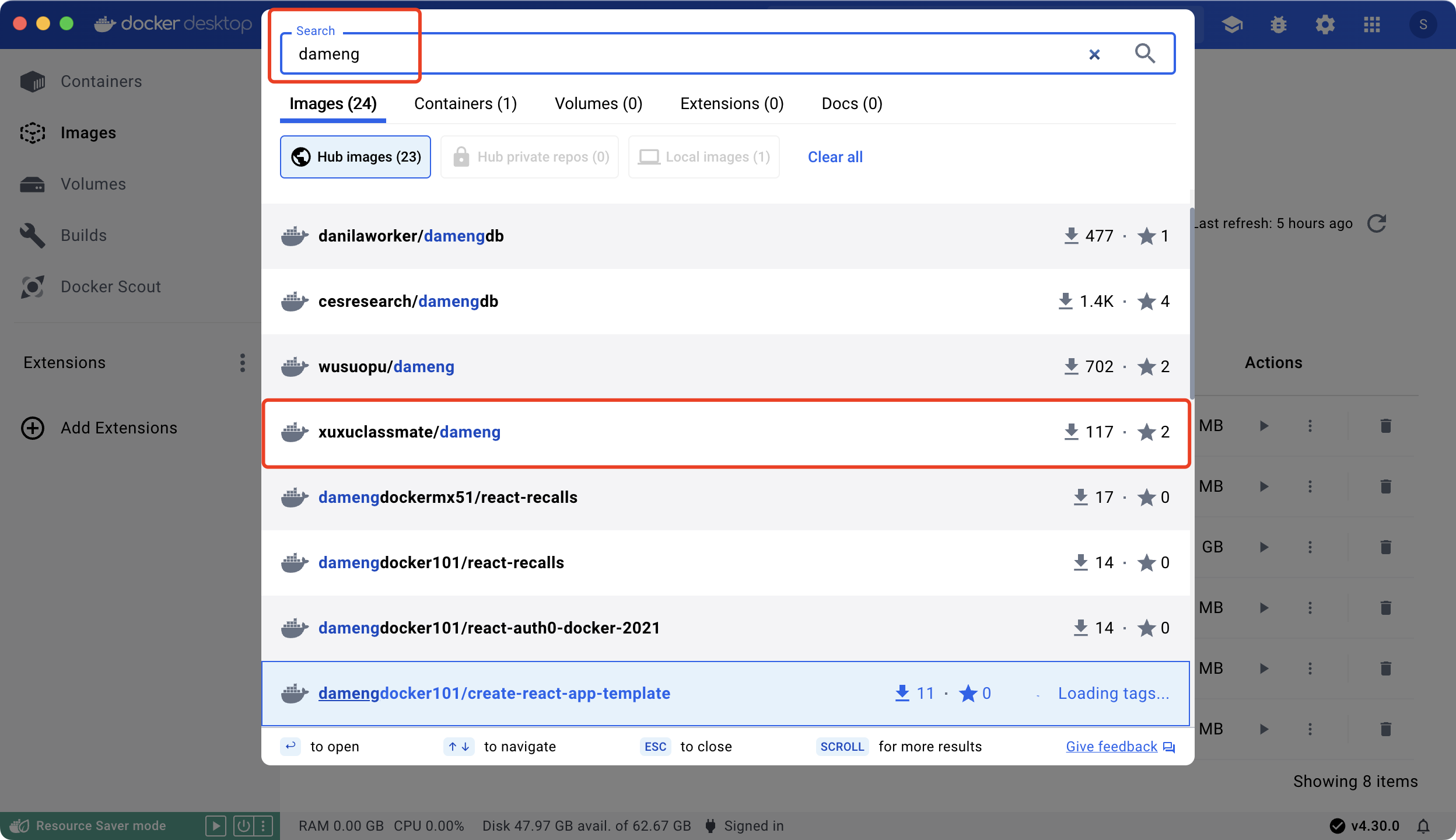The width and height of the screenshot is (1456, 840).
Task: Open the Extensions (0) tab
Action: coord(732,104)
